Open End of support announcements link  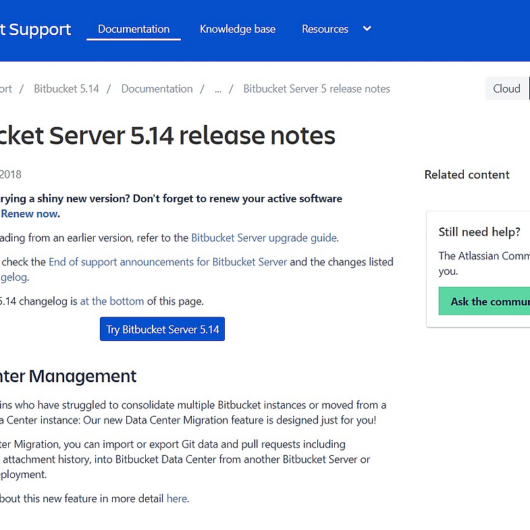[x=168, y=262]
